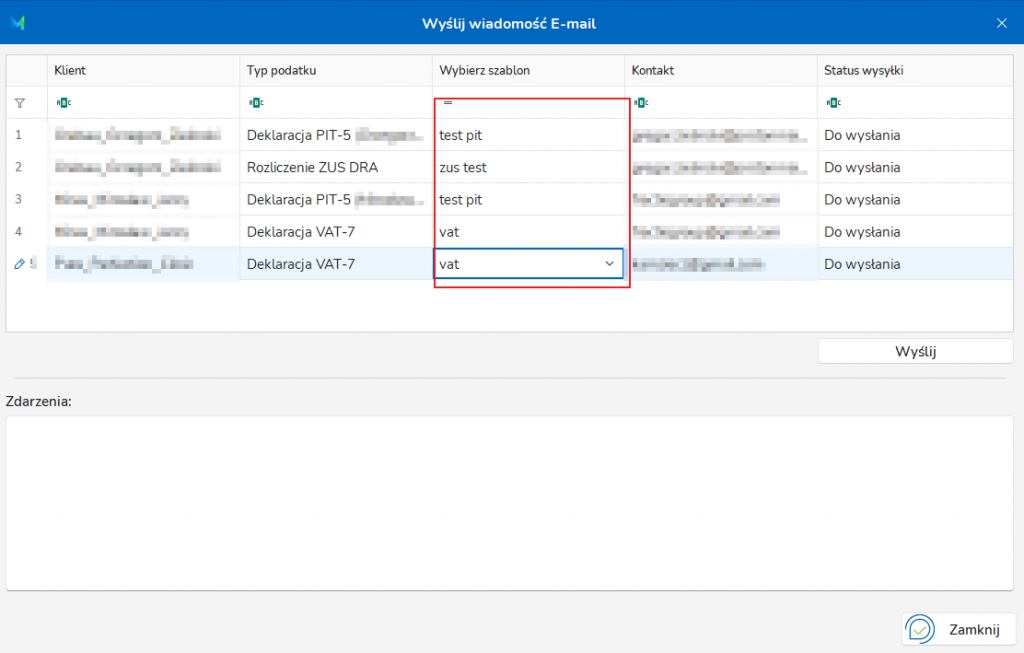The height and width of the screenshot is (653, 1024).
Task: Sort by Wybierz szablon column header
Action: 528,71
